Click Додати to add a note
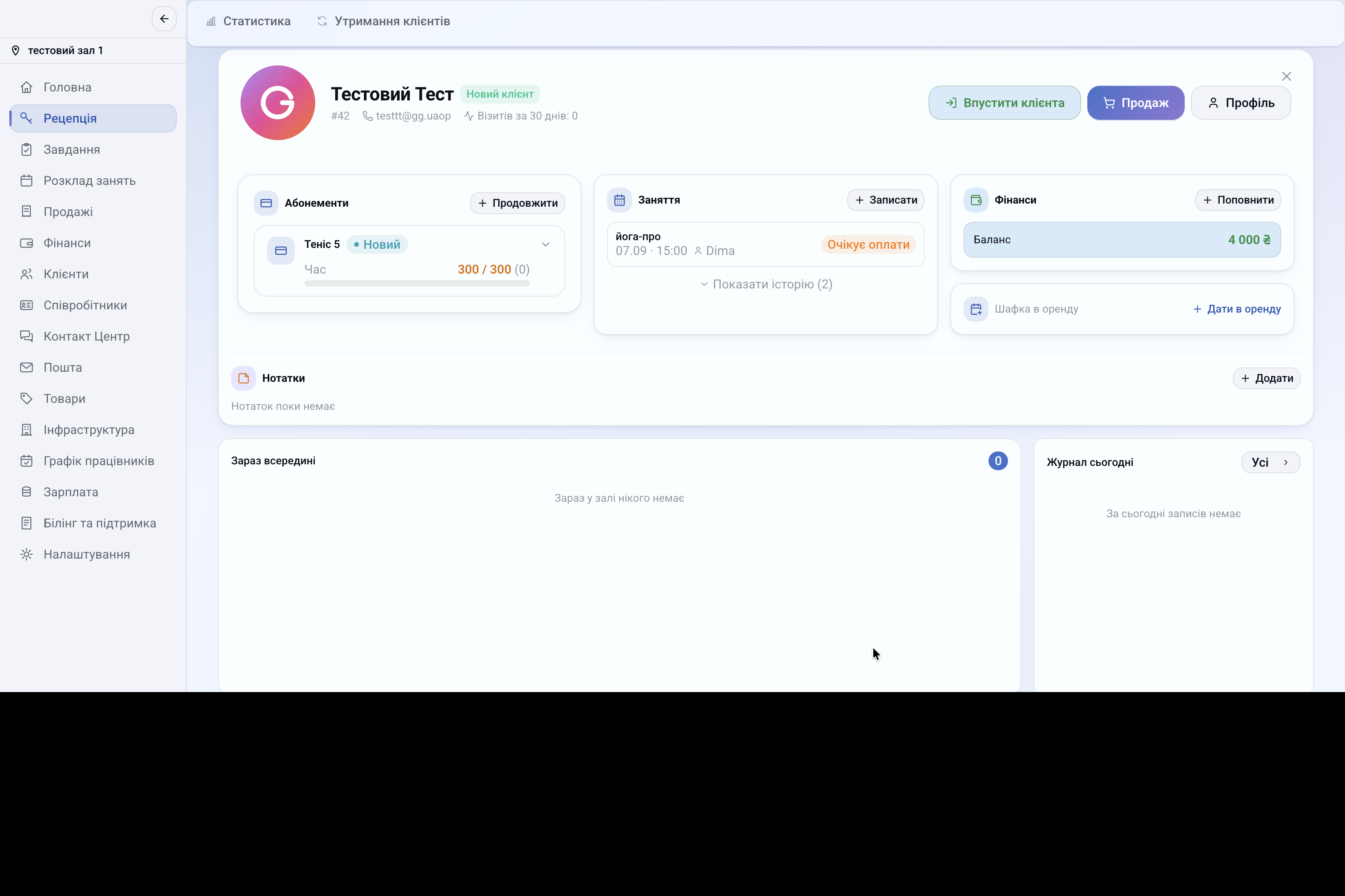Screen dimensions: 1345x896 pos(1266,378)
